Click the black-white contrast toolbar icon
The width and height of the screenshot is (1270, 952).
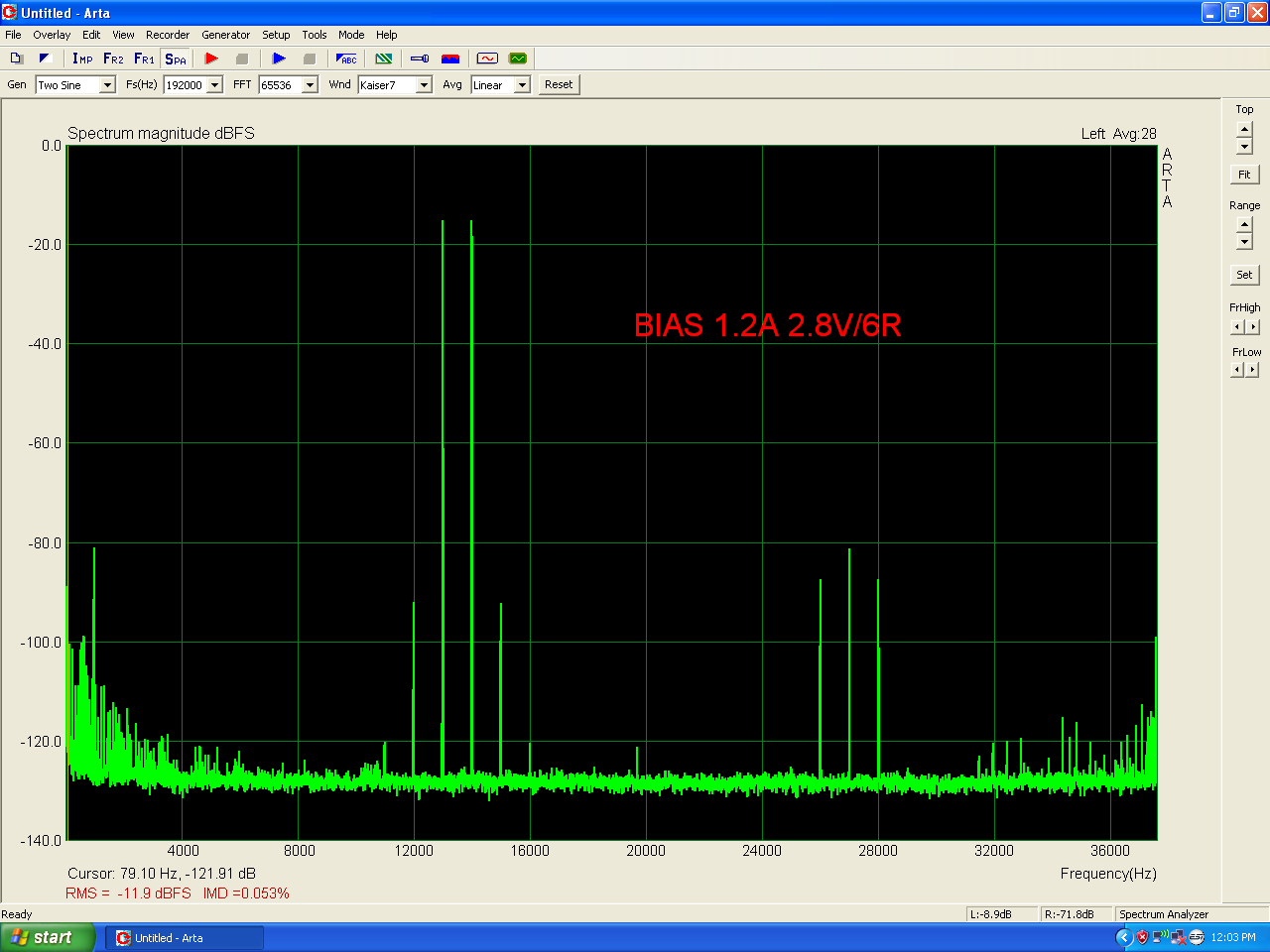click(45, 59)
